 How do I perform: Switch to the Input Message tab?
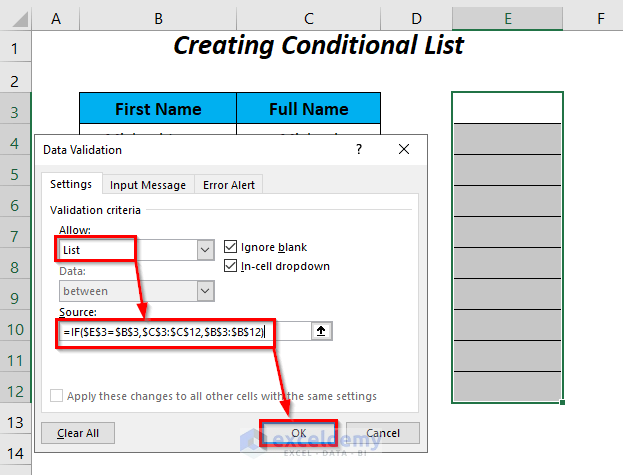pos(148,185)
